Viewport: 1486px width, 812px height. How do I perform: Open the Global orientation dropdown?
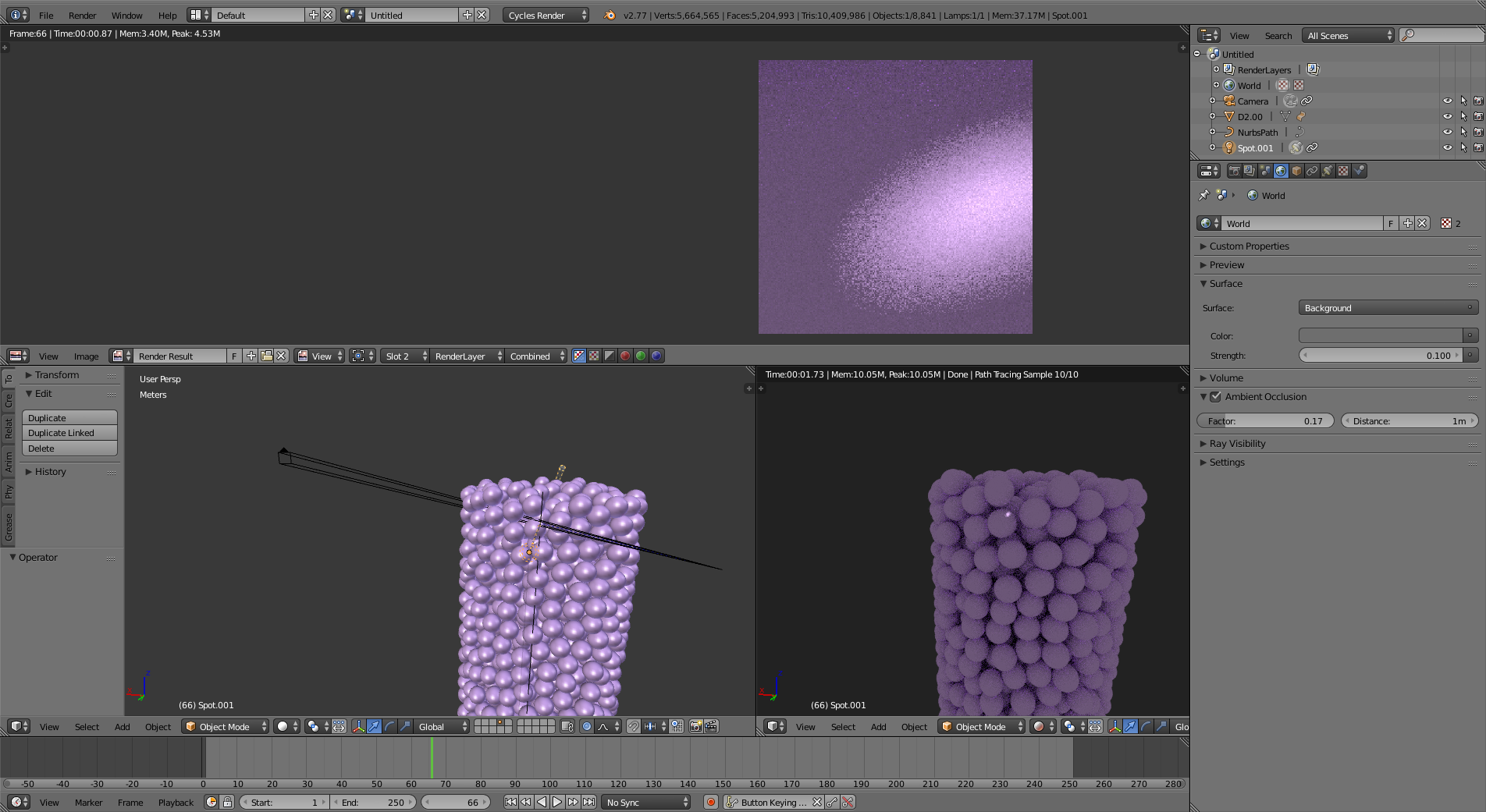tap(442, 726)
